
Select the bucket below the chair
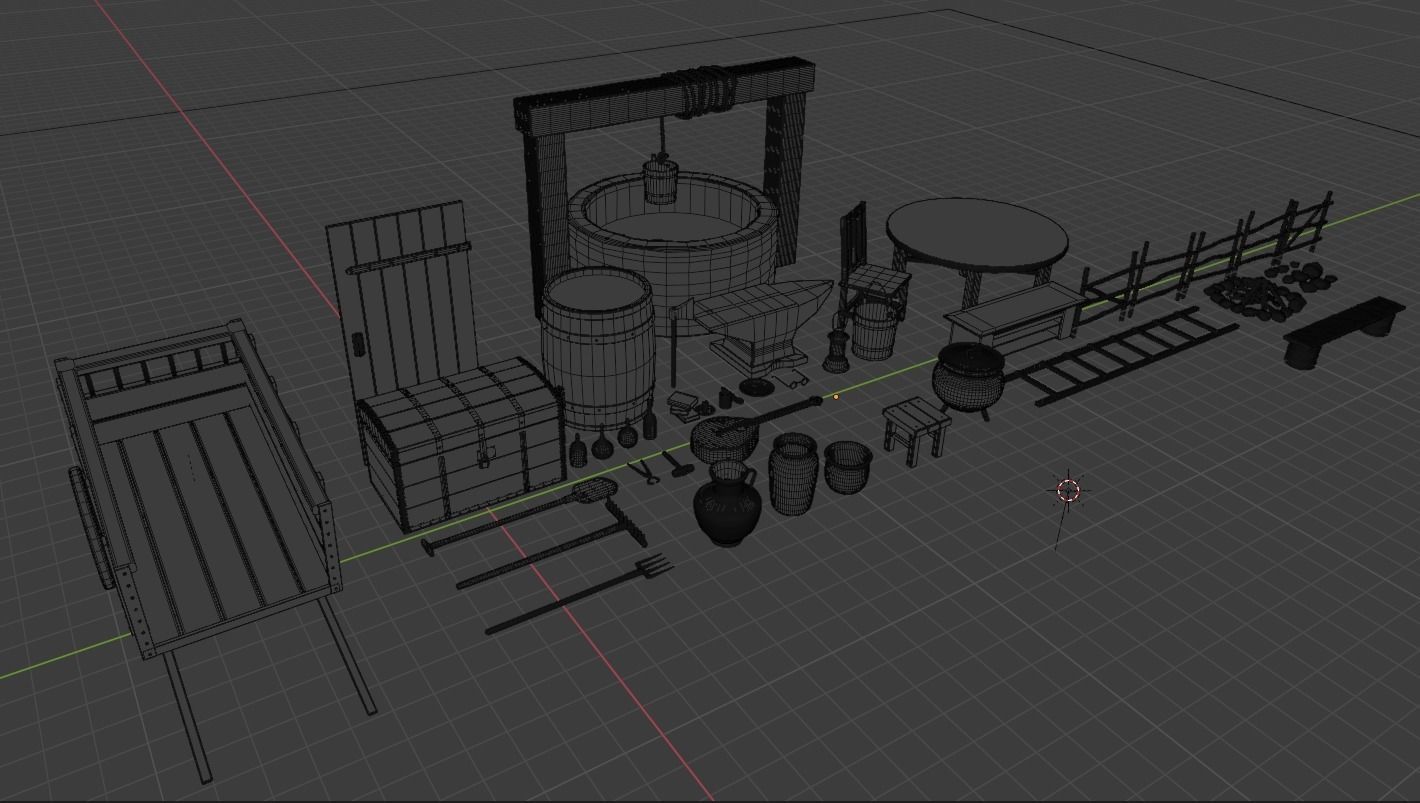point(873,330)
